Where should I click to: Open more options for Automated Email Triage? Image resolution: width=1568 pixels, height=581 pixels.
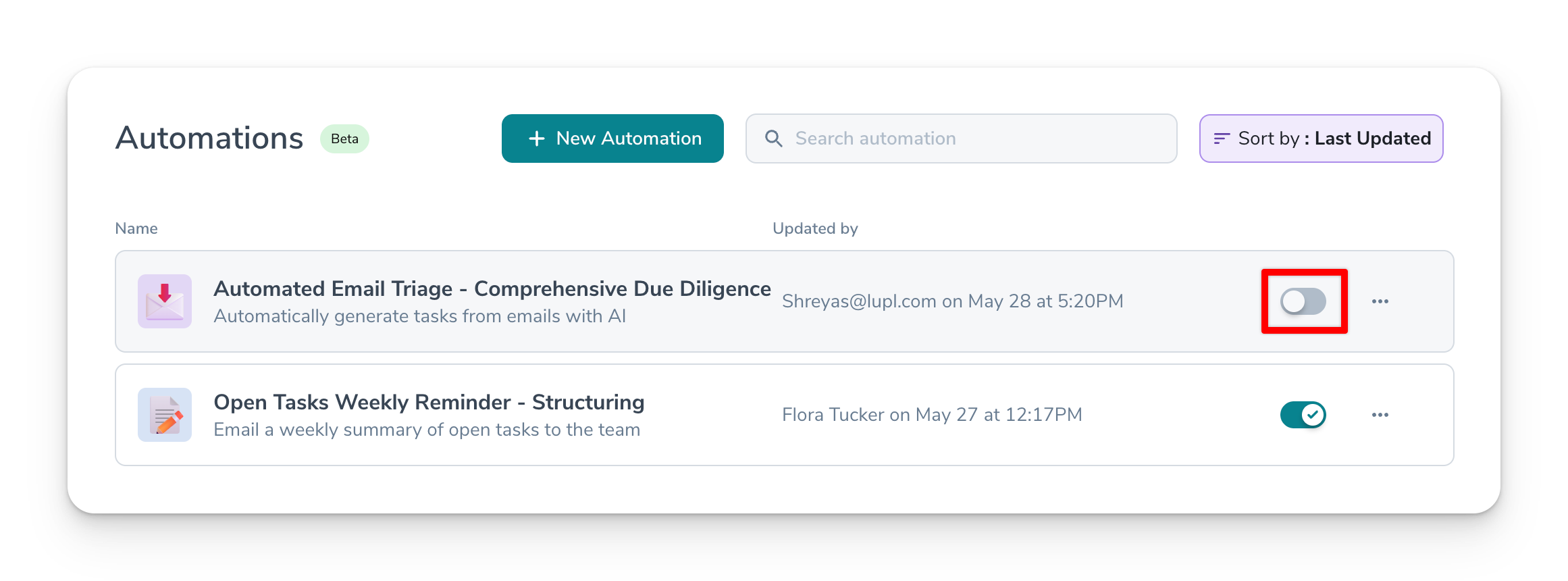tap(1380, 301)
